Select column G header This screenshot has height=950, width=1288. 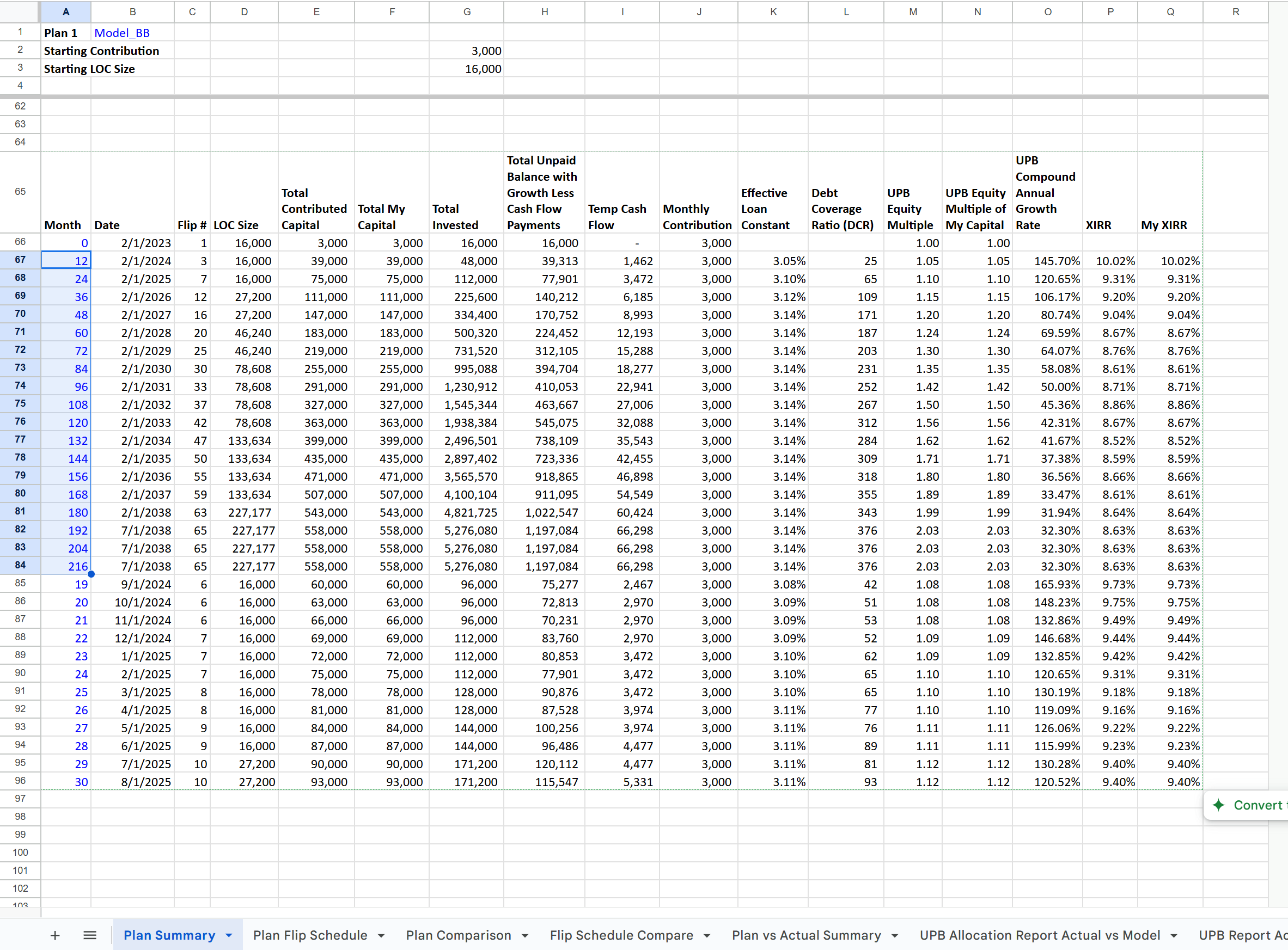click(x=467, y=11)
